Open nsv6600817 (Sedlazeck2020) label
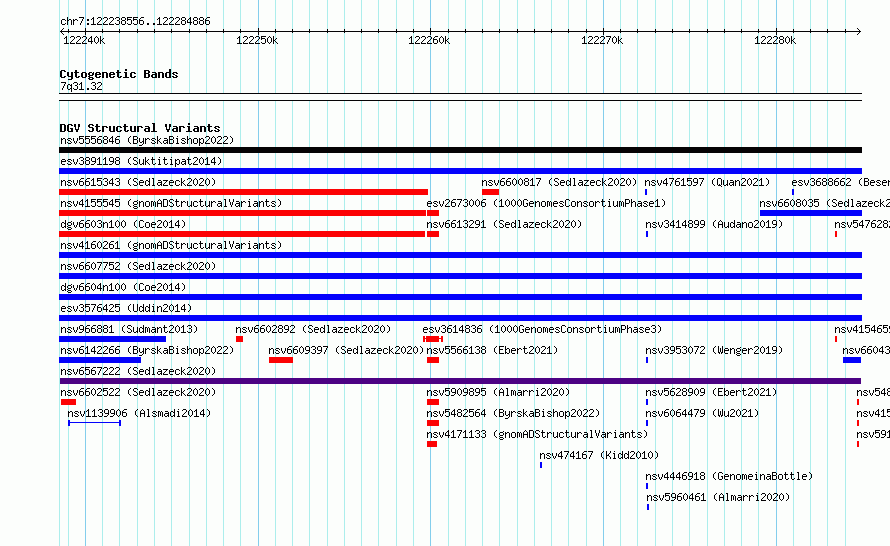The width and height of the screenshot is (890, 546). click(559, 182)
